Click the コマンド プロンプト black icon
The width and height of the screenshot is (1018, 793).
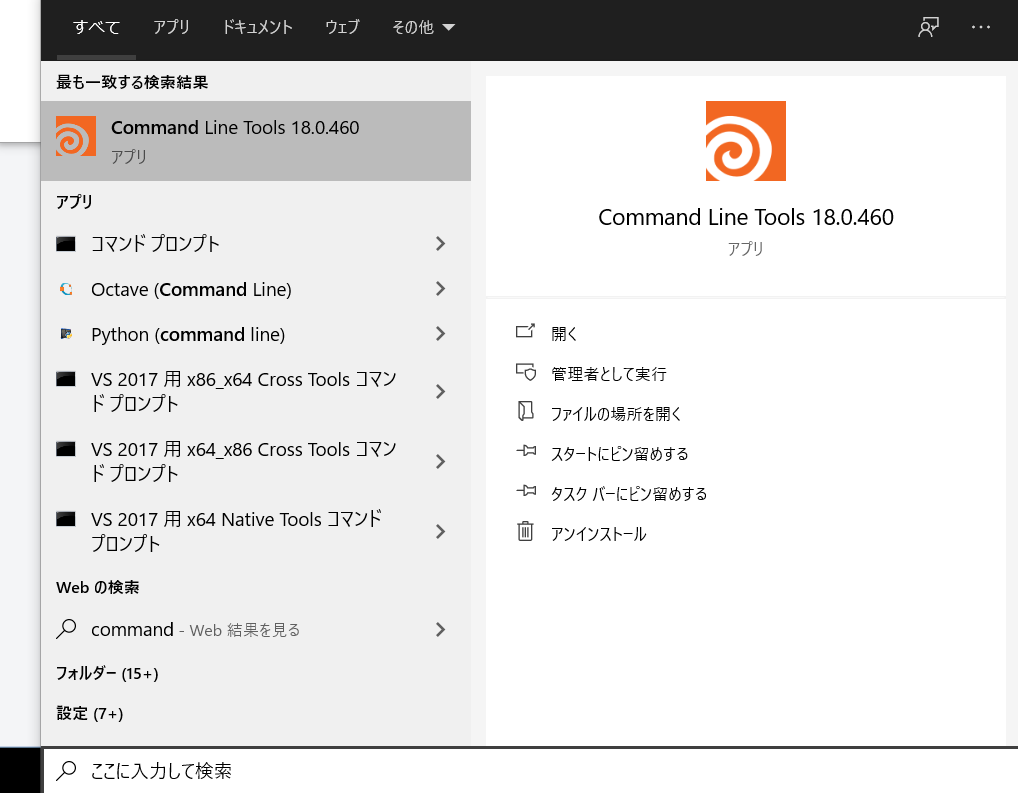(x=66, y=244)
